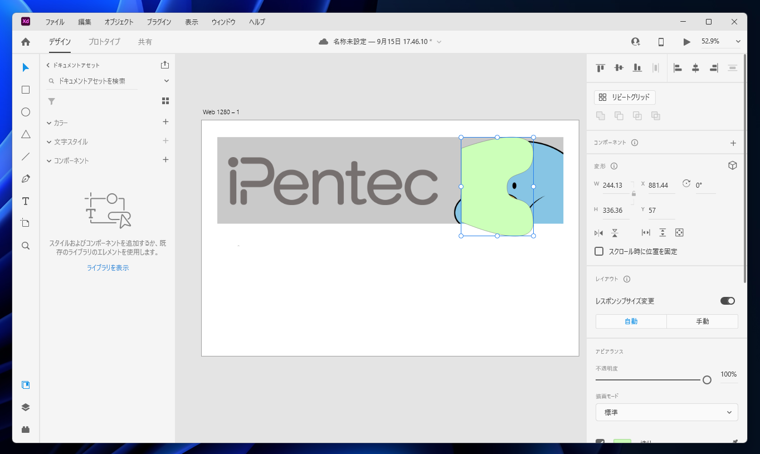Image resolution: width=760 pixels, height=454 pixels.
Task: Click the ライブラリを表示 link
Action: [x=108, y=267]
